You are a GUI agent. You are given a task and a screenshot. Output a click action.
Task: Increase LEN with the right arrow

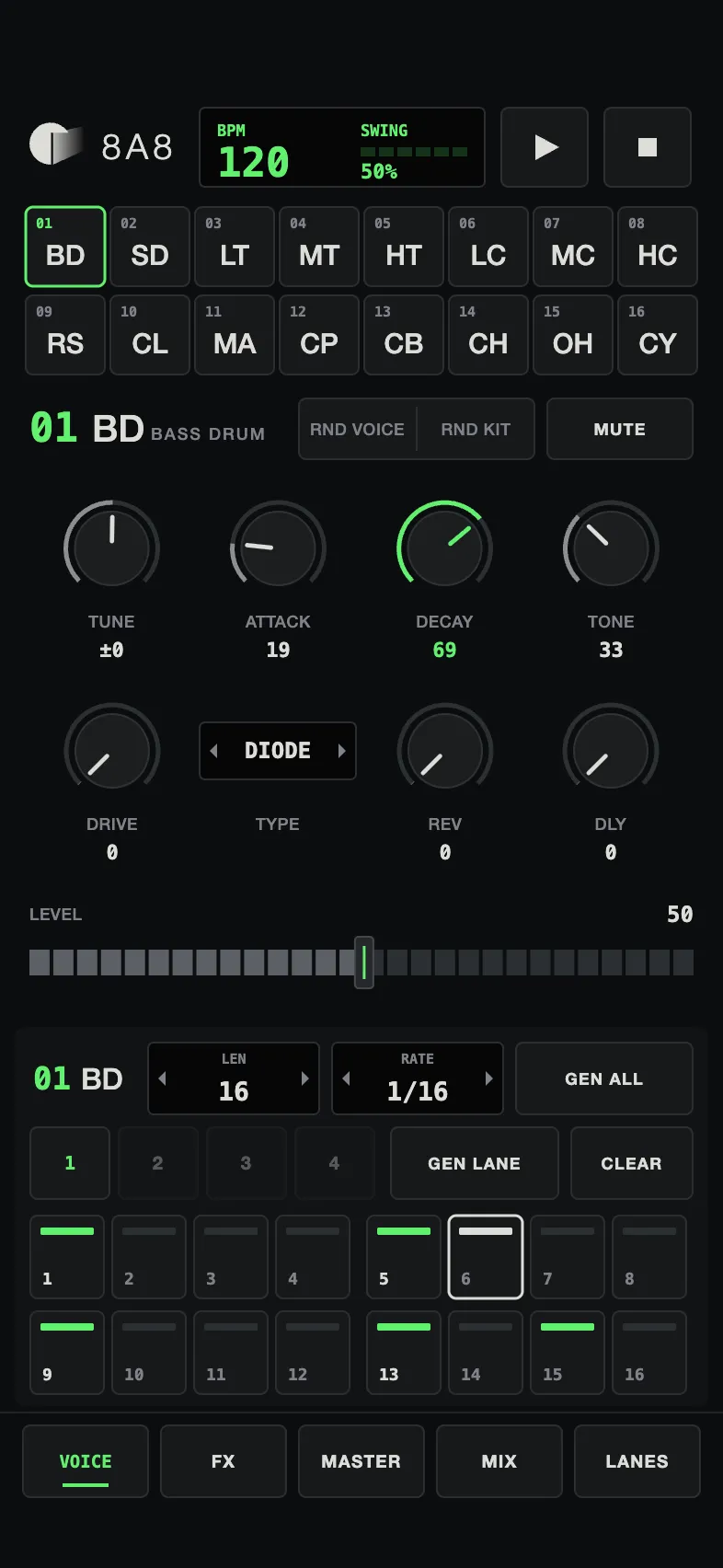(304, 1078)
